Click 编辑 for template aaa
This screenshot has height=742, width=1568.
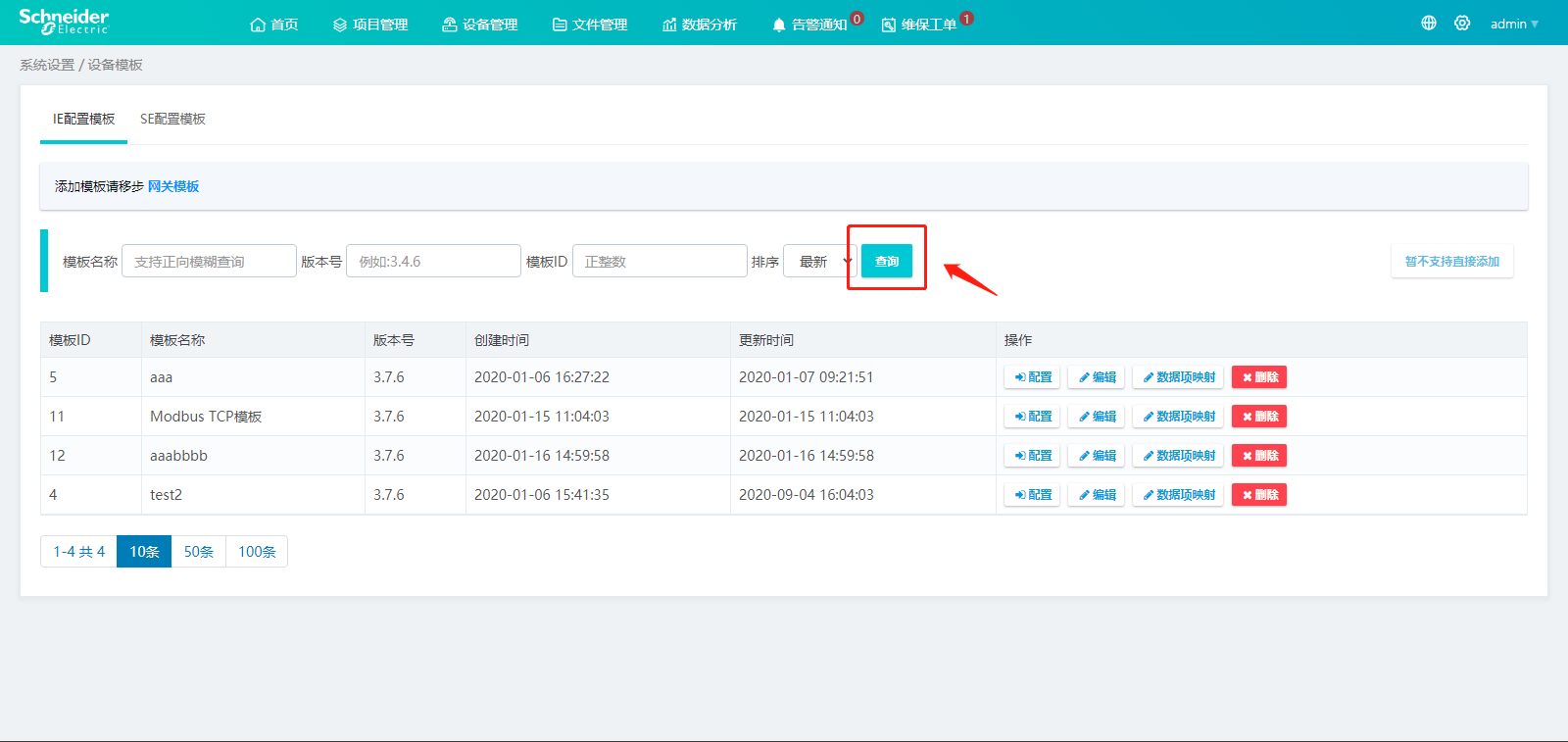click(x=1097, y=377)
